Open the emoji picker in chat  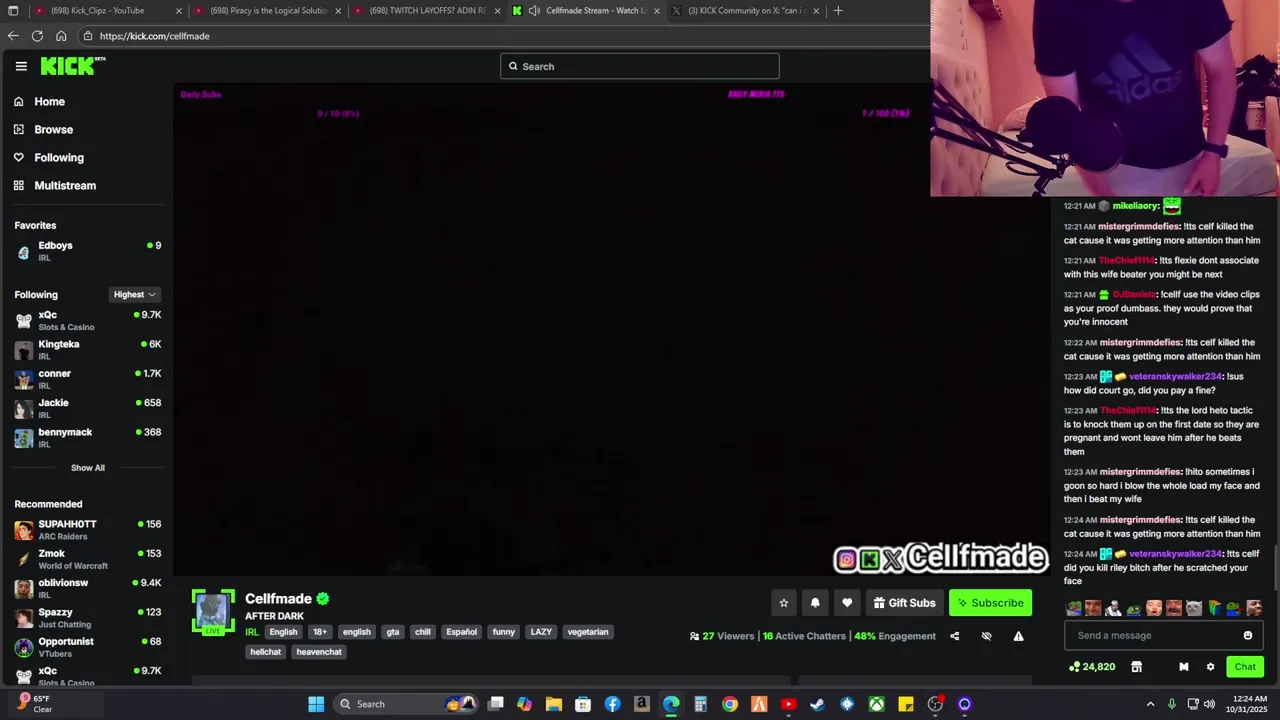pos(1248,635)
